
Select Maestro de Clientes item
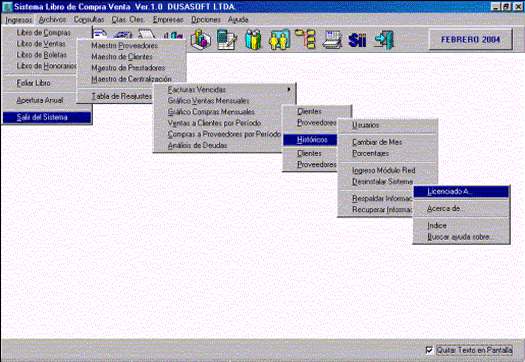[x=122, y=57]
